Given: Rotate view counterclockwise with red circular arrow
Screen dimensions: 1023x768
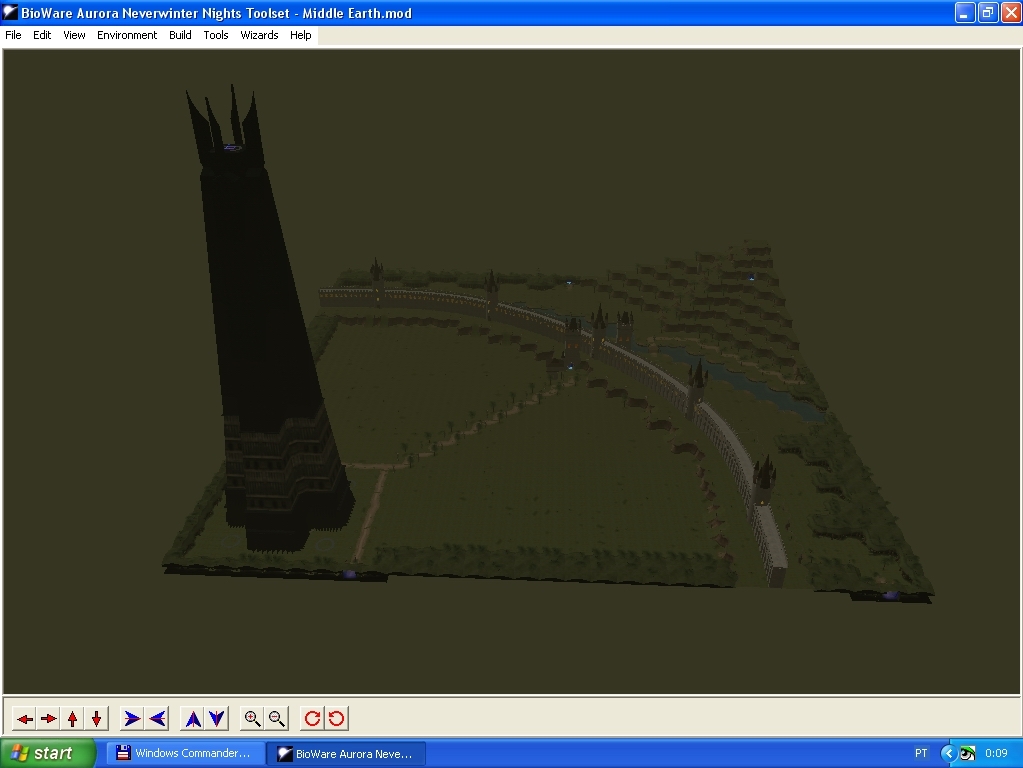Looking at the screenshot, I should pos(336,718).
